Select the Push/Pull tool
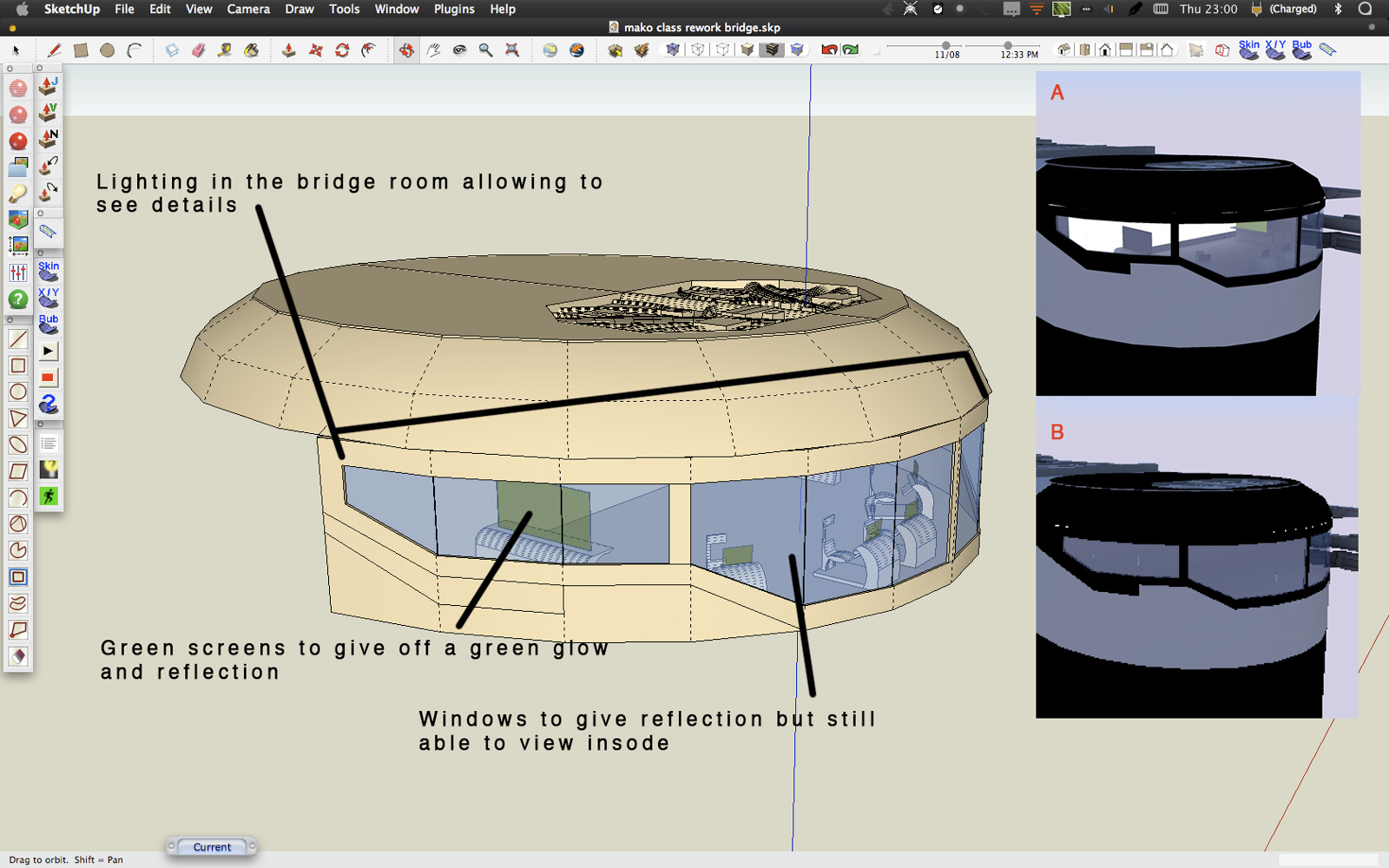The width and height of the screenshot is (1389, 868). pos(289,50)
